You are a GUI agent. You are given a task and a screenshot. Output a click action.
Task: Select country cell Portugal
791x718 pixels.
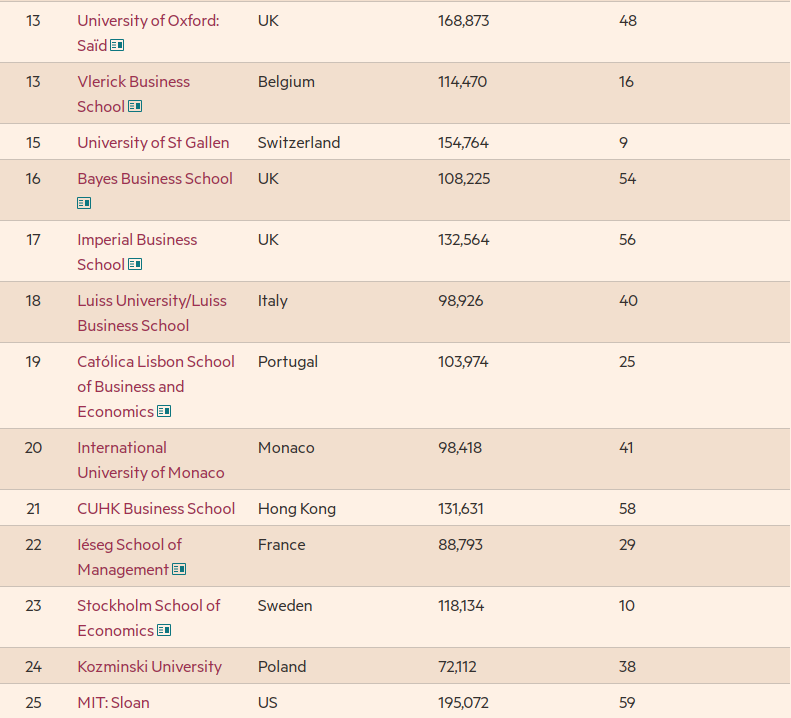pyautogui.click(x=288, y=362)
